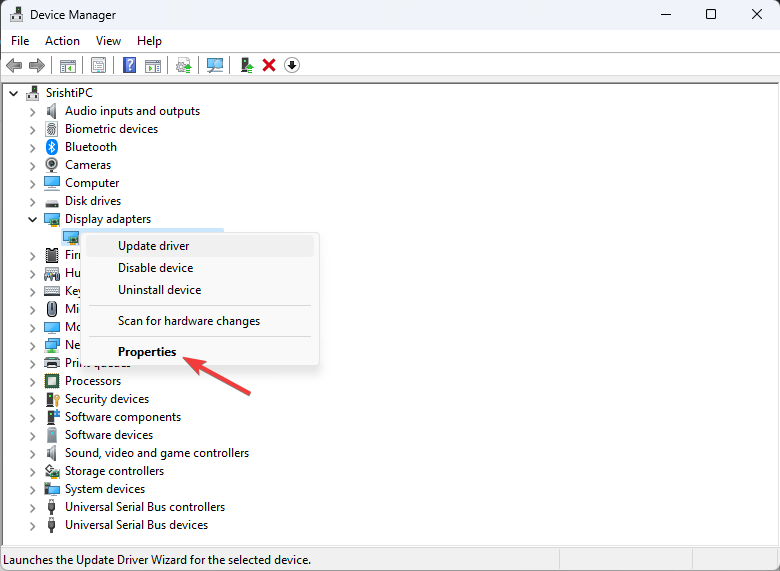Click the gear with green arrow toolbar icon
This screenshot has height=571, width=780.
click(184, 65)
